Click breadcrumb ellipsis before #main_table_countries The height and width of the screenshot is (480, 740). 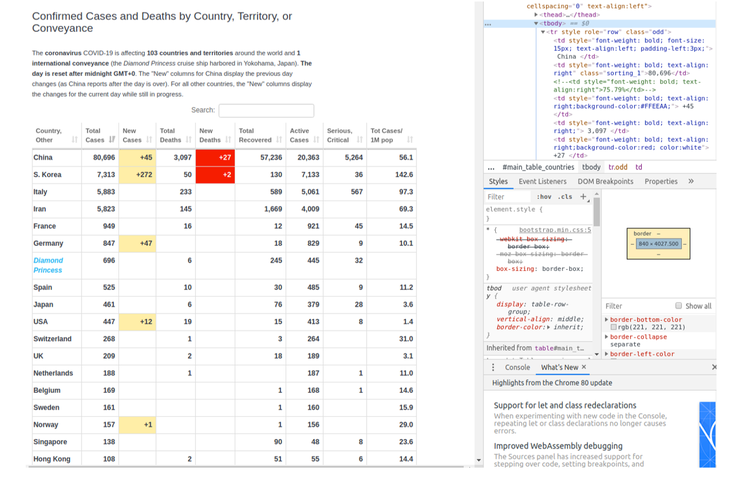coord(491,167)
